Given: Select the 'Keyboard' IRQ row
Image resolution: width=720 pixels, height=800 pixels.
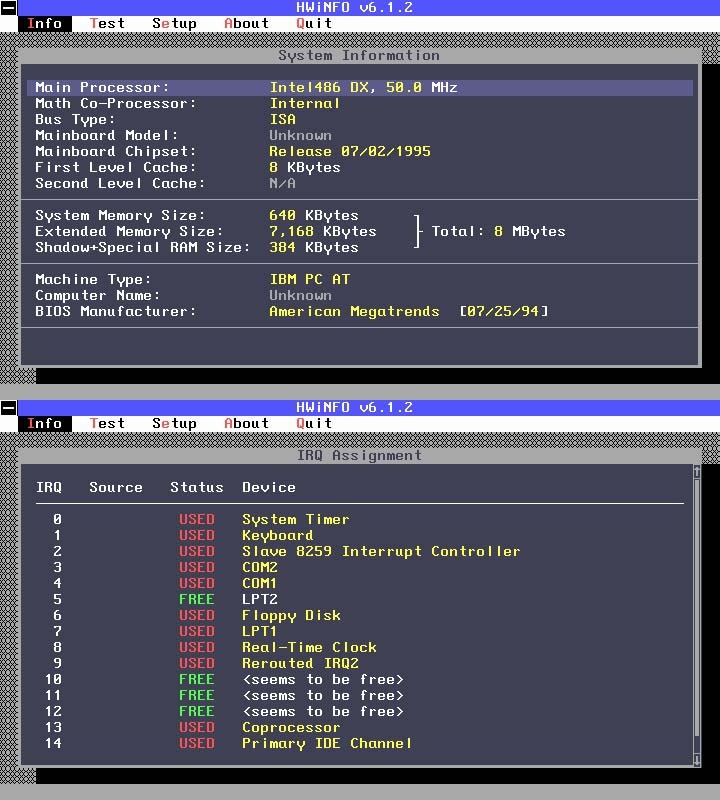Looking at the screenshot, I should (360, 535).
